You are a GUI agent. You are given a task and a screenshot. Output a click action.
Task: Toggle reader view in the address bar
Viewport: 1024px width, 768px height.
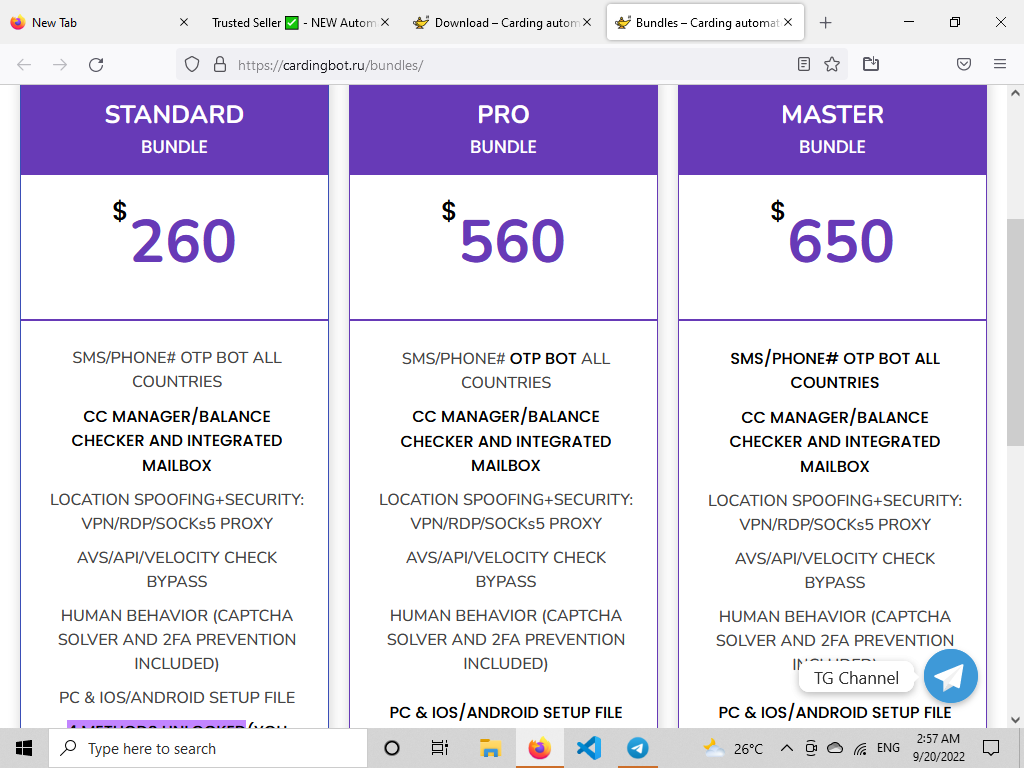click(804, 64)
